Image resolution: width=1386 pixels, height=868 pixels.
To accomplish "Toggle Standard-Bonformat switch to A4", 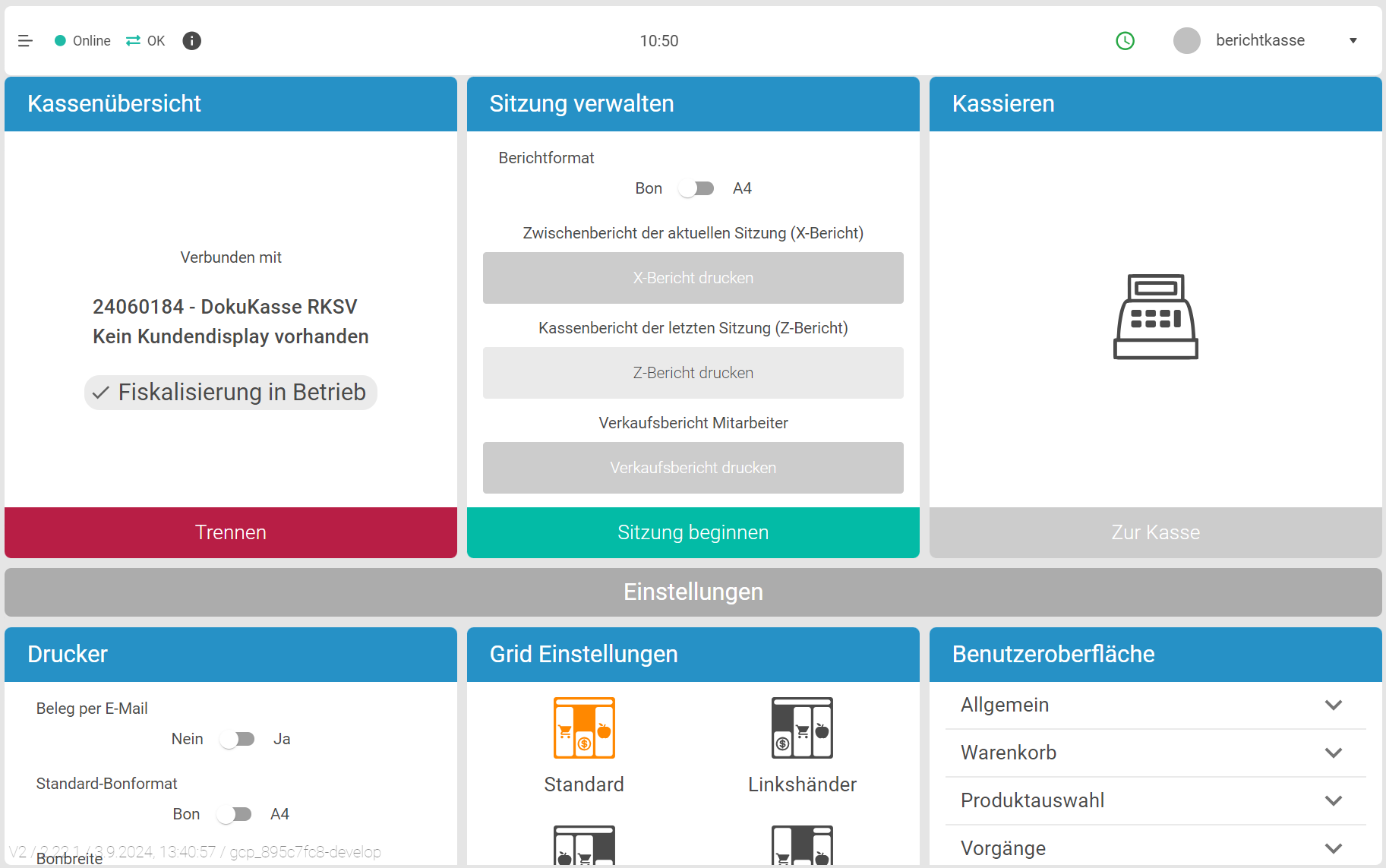I will pos(235,814).
